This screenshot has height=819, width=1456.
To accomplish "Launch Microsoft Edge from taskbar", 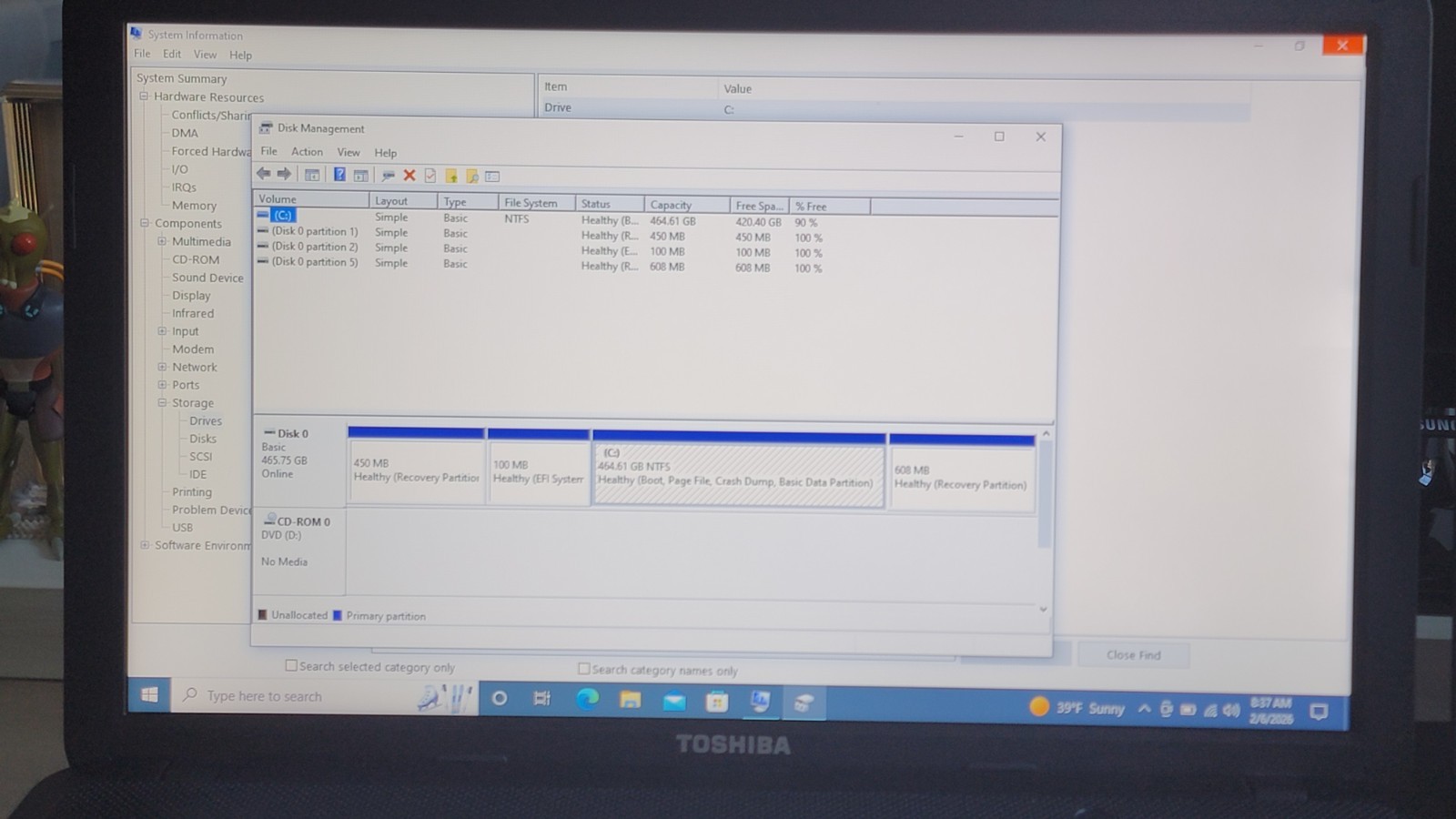I will point(587,699).
